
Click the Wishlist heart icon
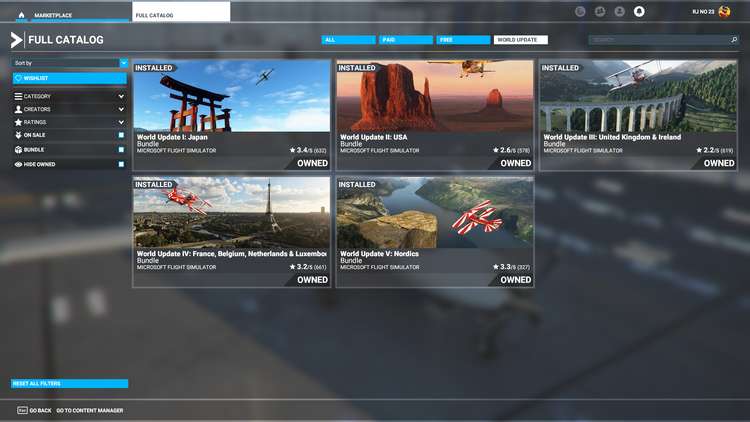click(18, 78)
